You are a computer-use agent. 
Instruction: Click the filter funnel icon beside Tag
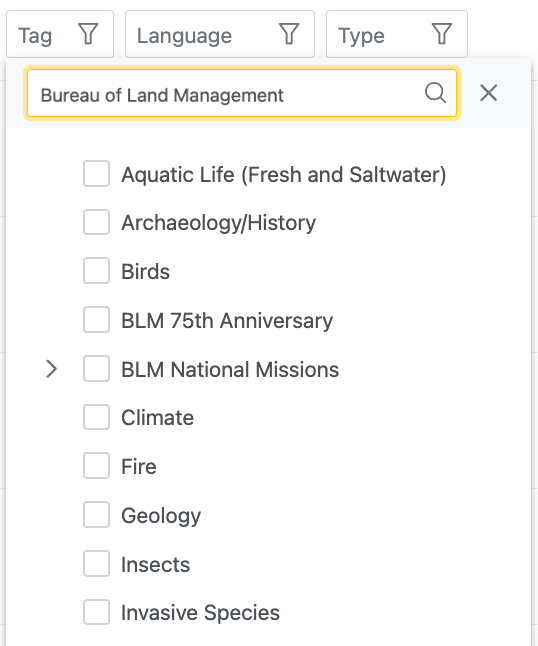pos(88,34)
